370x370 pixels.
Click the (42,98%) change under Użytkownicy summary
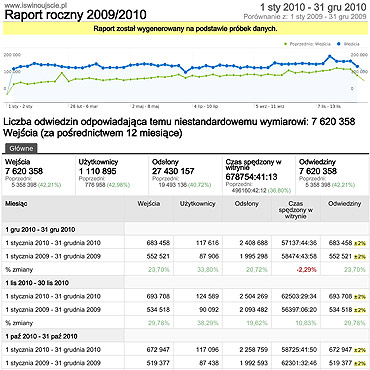coord(118,185)
